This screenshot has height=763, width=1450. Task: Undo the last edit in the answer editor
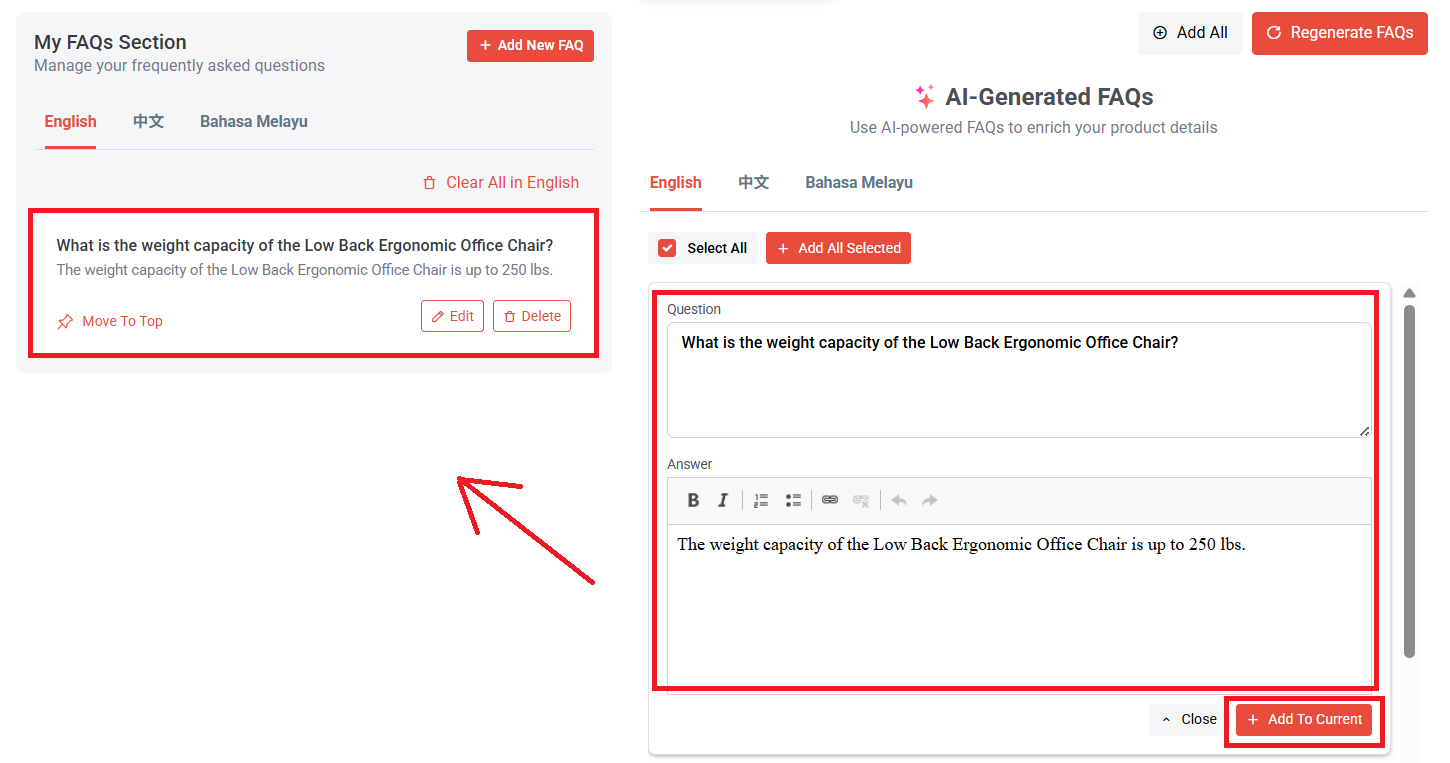898,500
